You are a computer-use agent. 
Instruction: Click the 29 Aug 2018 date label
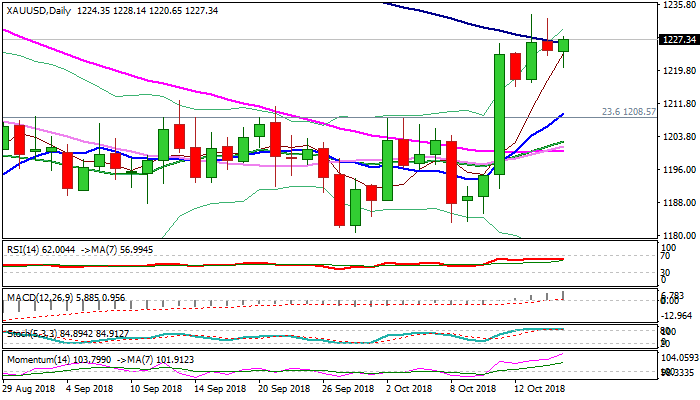click(27, 388)
